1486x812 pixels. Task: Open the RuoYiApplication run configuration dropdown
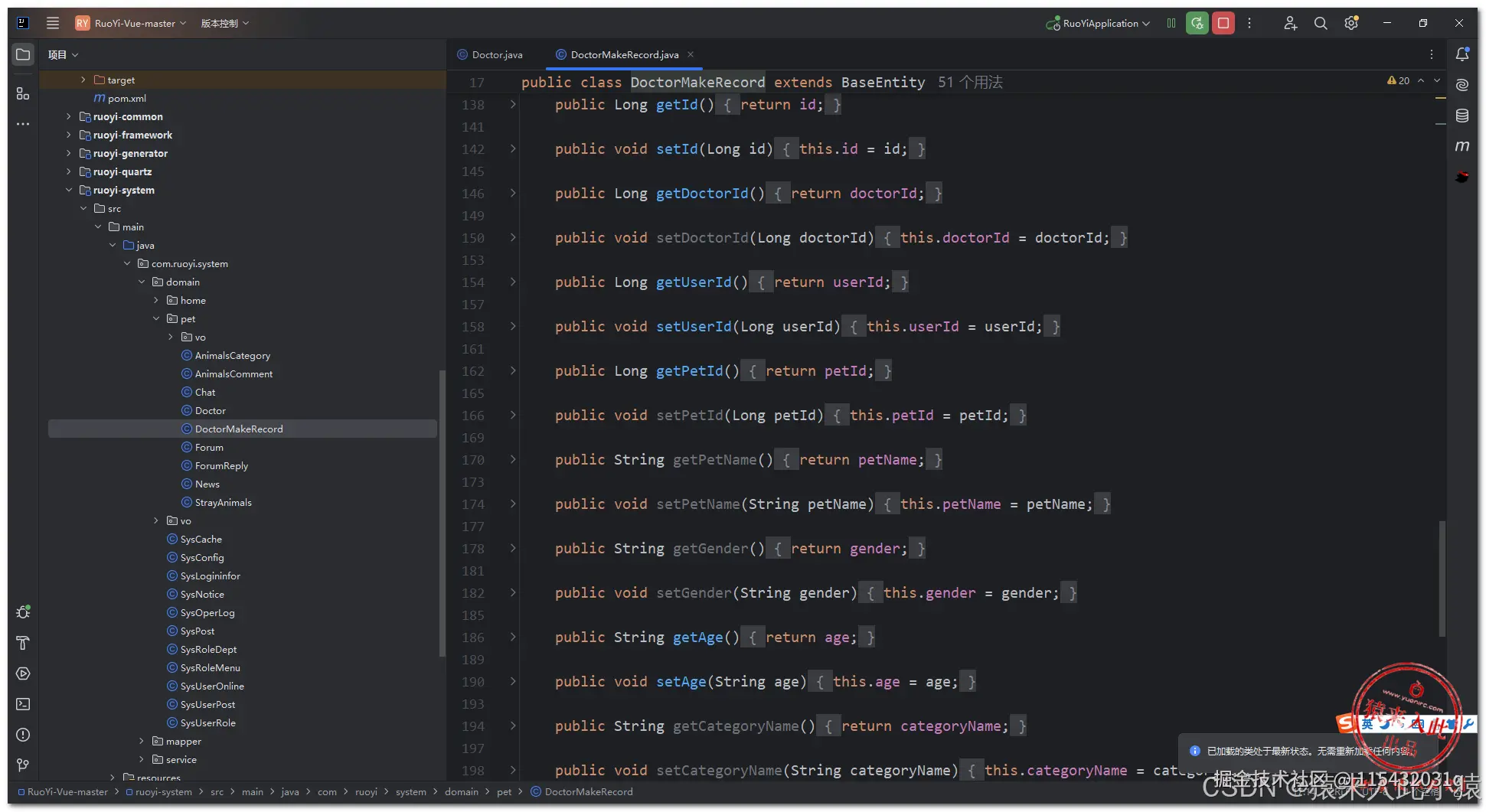click(x=1098, y=23)
